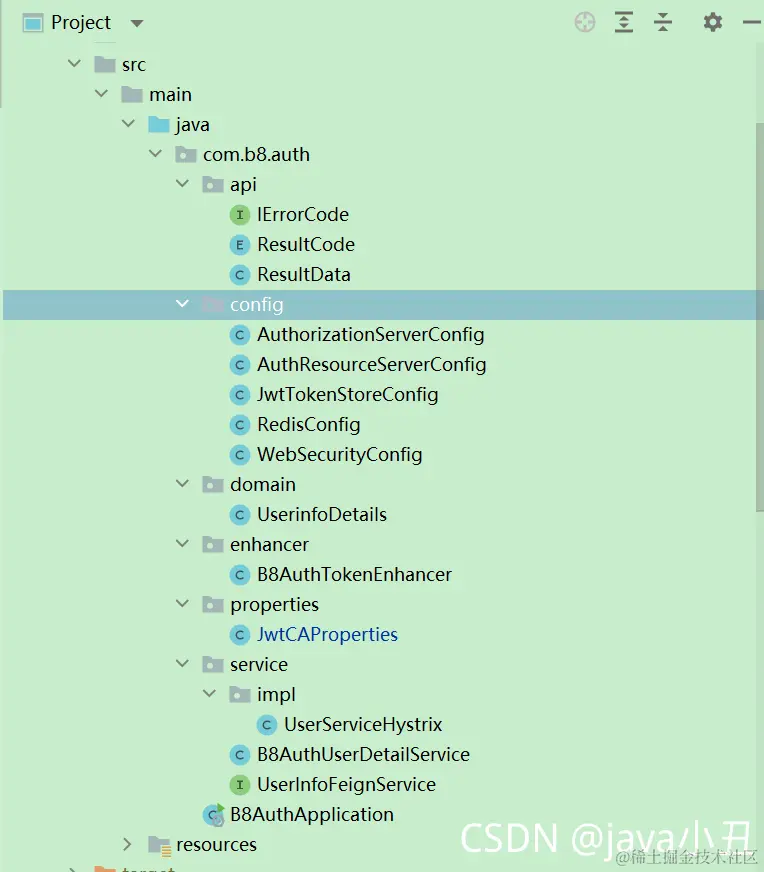Select the domain package label
This screenshot has width=764, height=872.
coord(263,485)
